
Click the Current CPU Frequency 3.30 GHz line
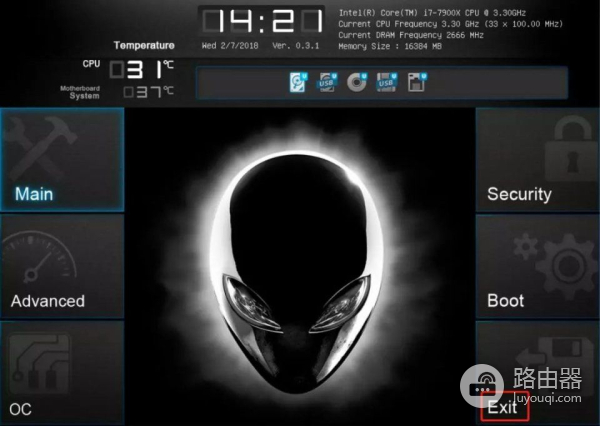[x=450, y=24]
